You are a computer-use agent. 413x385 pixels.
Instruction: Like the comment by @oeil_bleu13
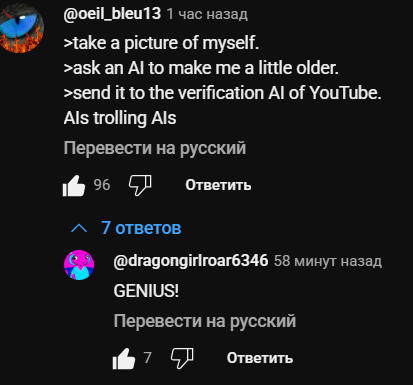[x=74, y=185]
